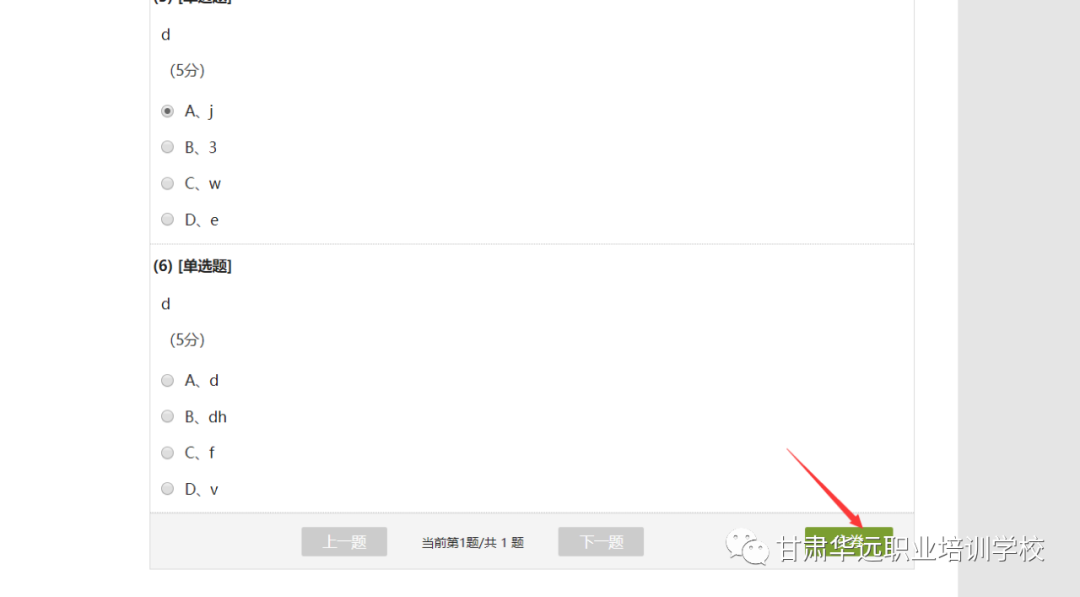Image resolution: width=1080 pixels, height=597 pixels.
Task: Select radio option A 'd' in question six
Action: [167, 380]
